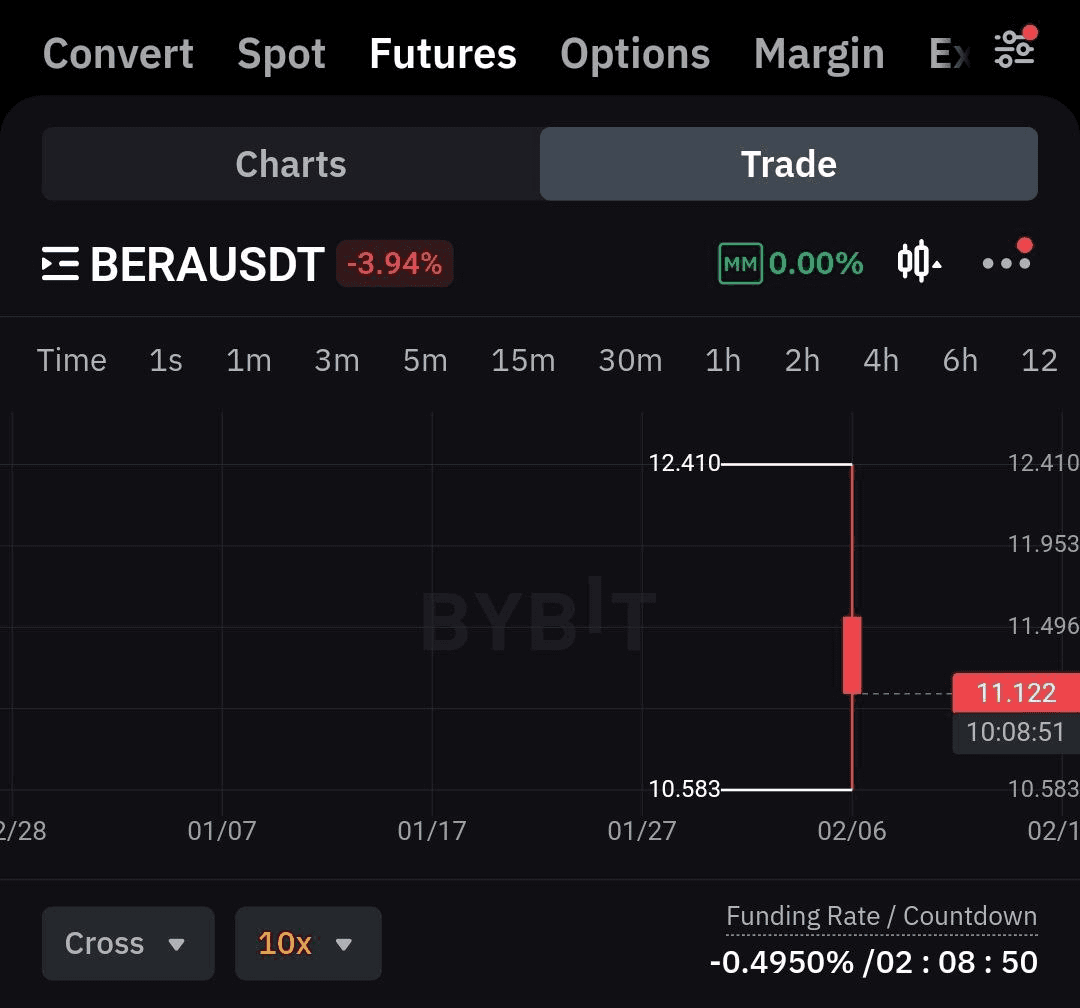
Task: Switch to the Trade view
Action: point(789,164)
